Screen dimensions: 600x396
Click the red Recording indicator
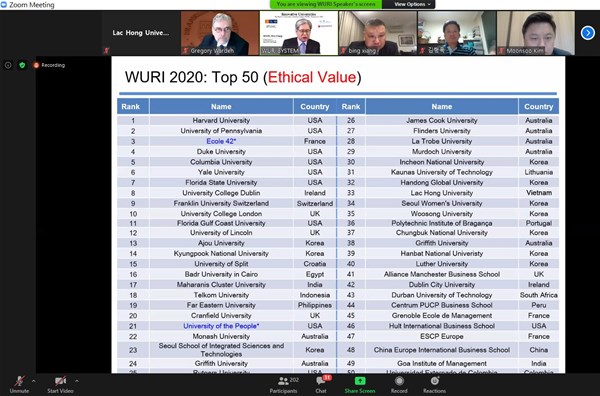49,65
